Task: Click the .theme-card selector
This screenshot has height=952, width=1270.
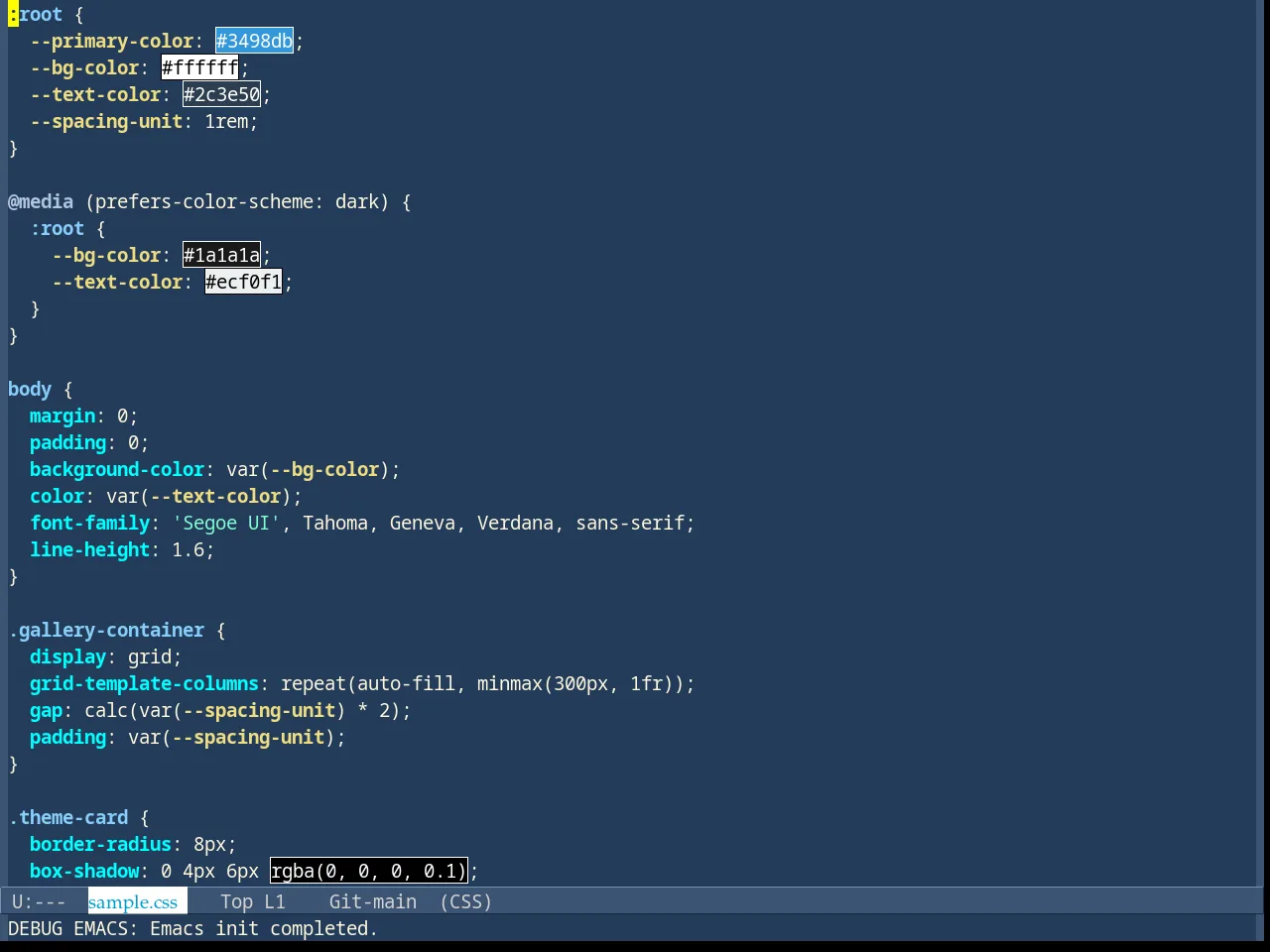Action: tap(68, 817)
